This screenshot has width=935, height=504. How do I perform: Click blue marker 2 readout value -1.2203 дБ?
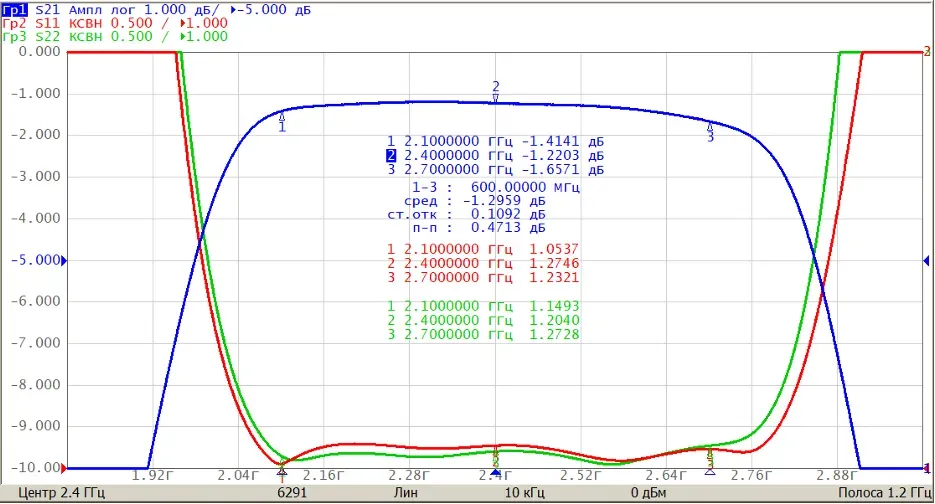[563, 156]
